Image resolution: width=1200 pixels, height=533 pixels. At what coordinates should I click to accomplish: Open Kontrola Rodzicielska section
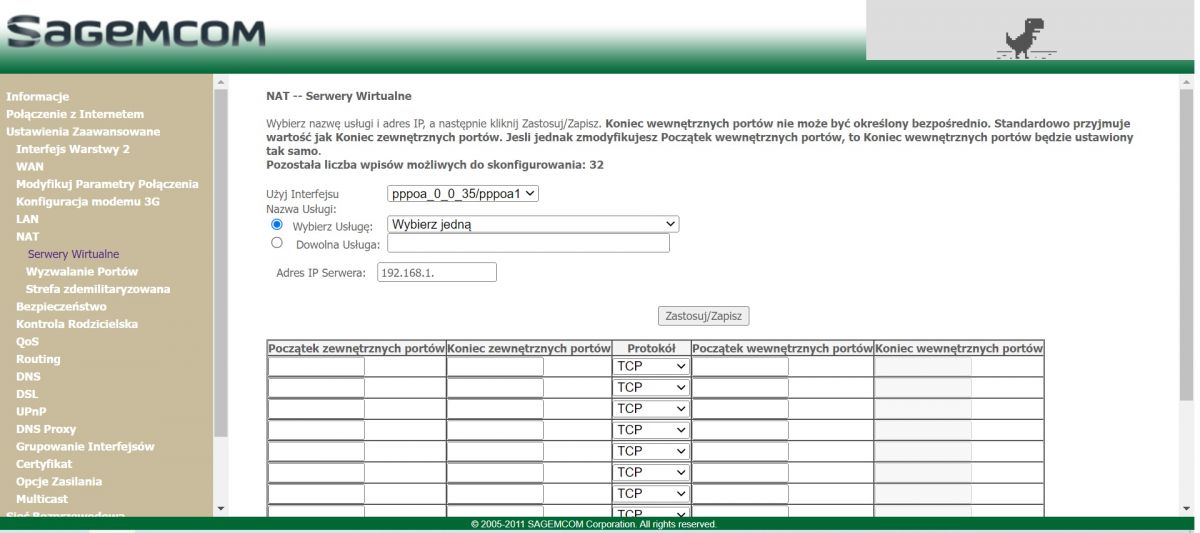click(77, 324)
